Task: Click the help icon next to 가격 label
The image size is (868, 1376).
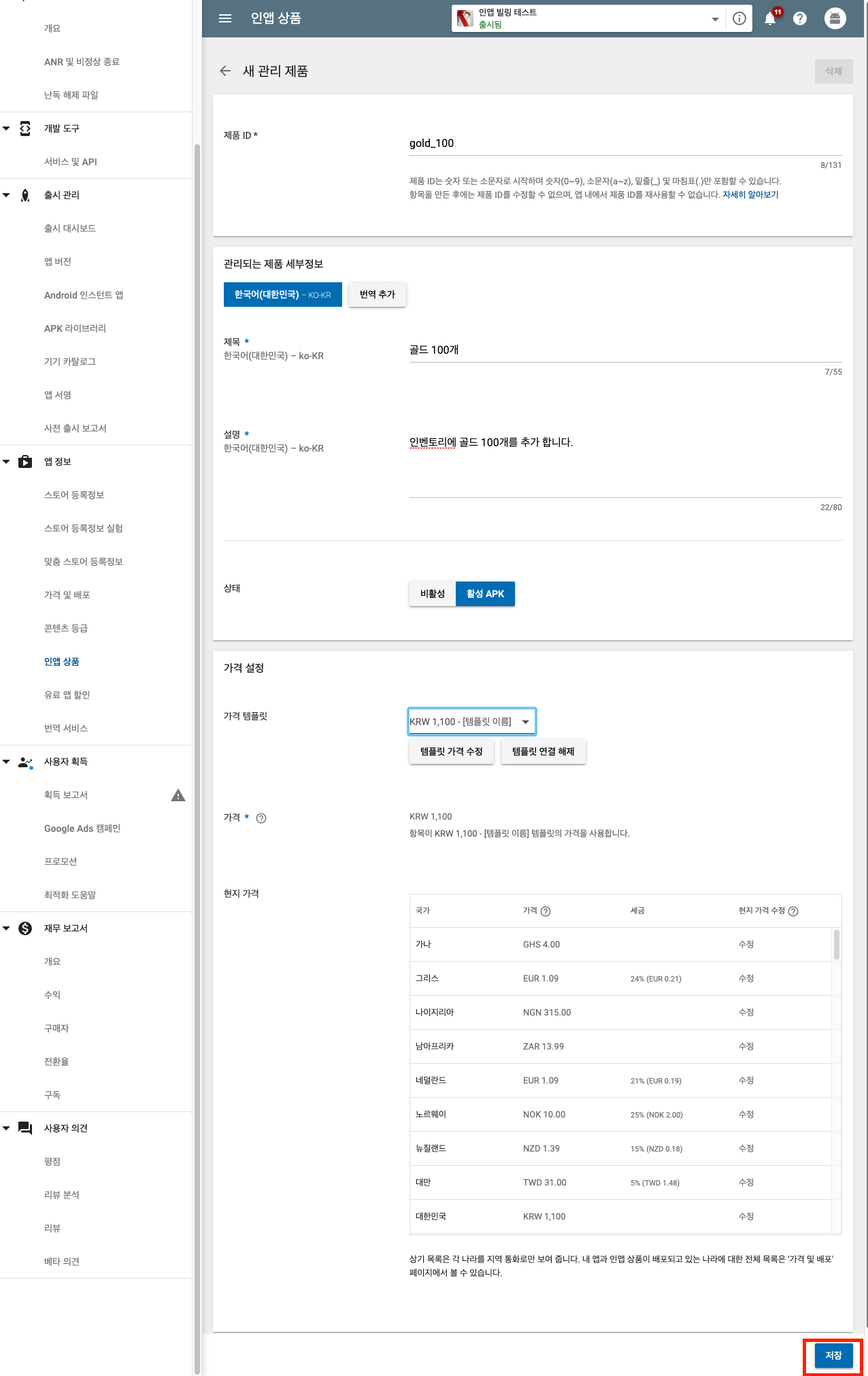Action: point(261,818)
